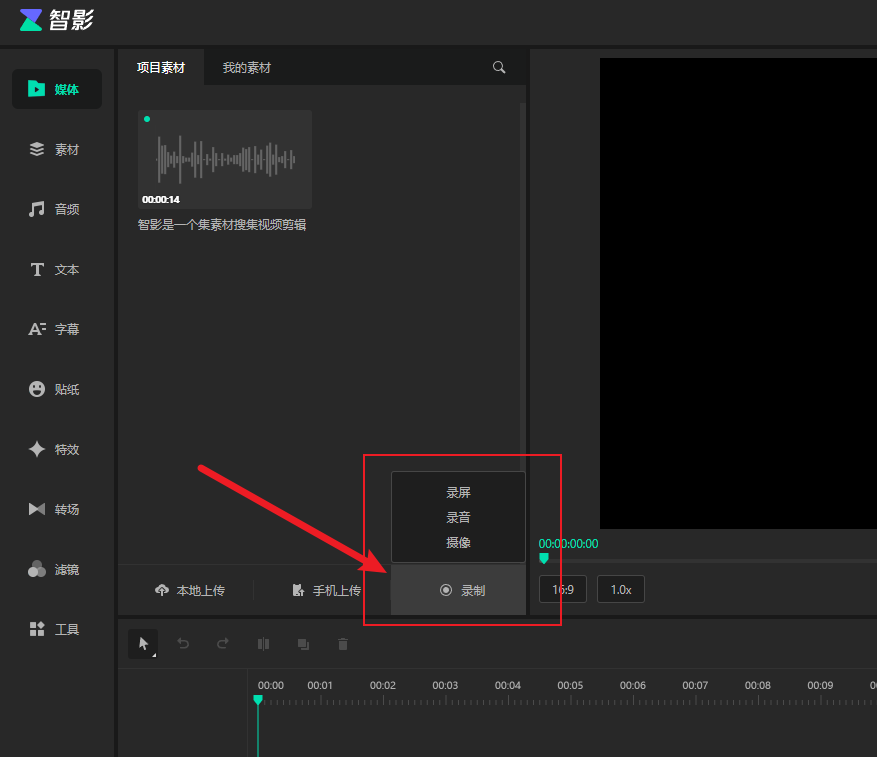
Task: Open the 16:9 aspect ratio dropdown
Action: point(563,589)
